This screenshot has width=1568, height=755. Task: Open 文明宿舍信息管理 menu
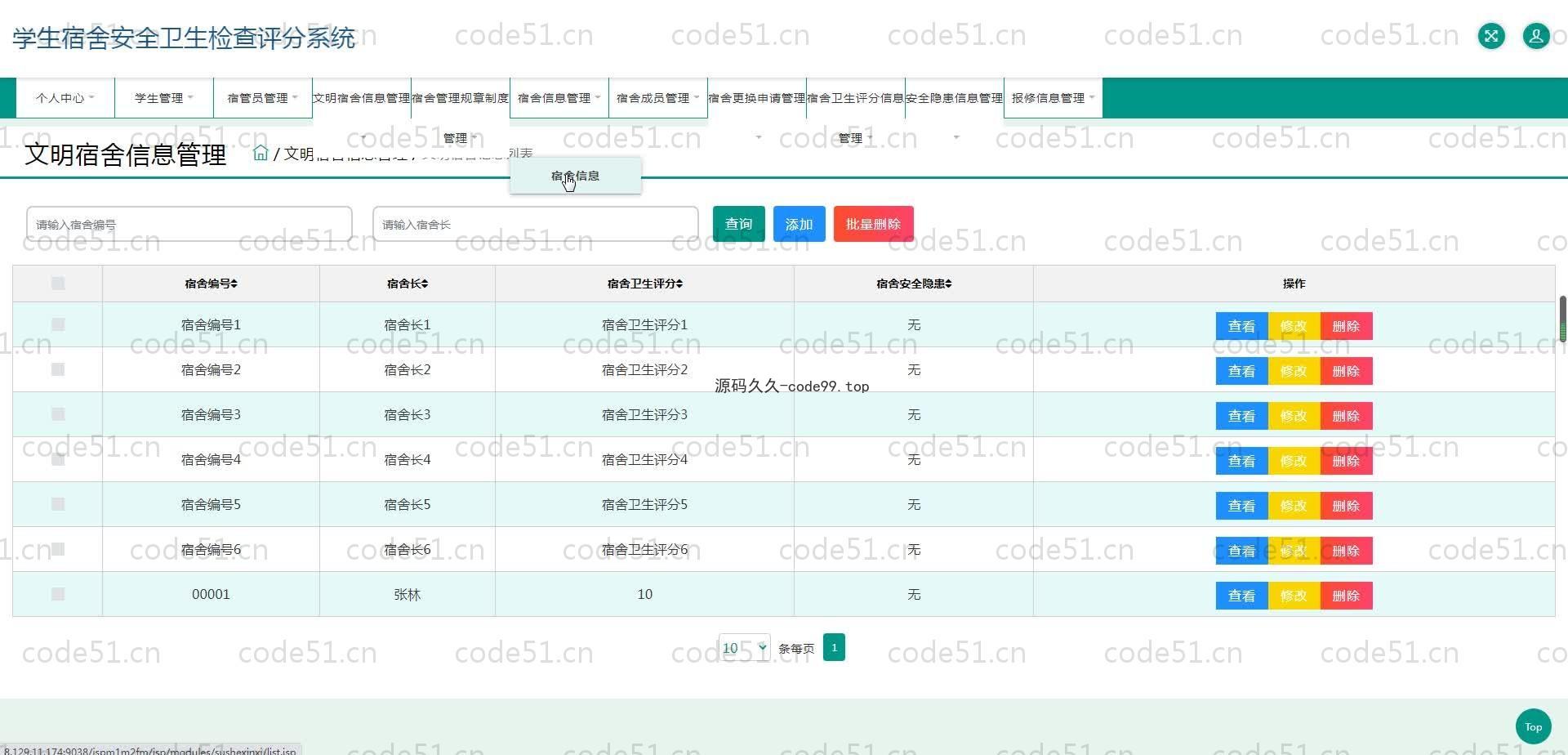pyautogui.click(x=362, y=98)
